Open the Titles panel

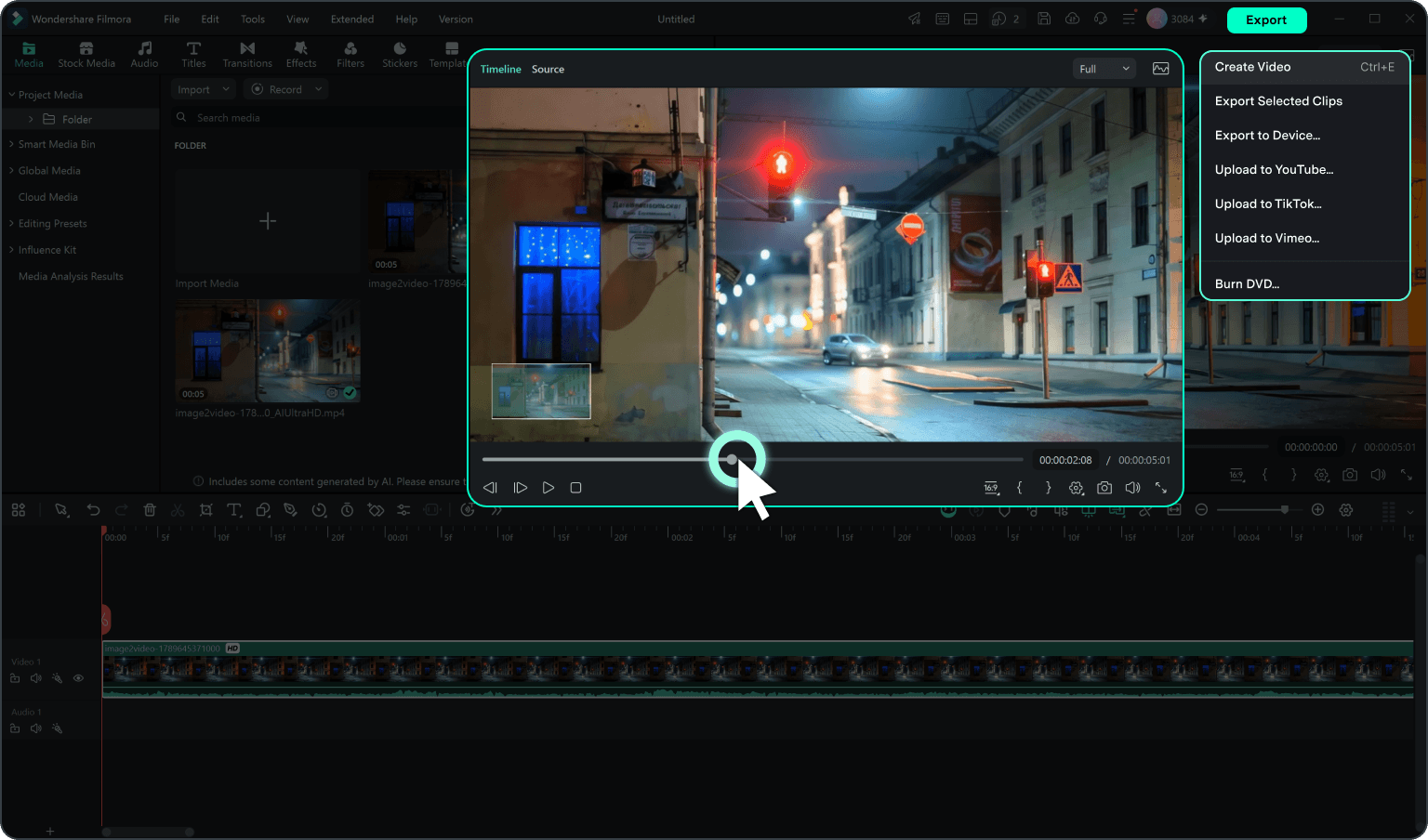point(193,55)
